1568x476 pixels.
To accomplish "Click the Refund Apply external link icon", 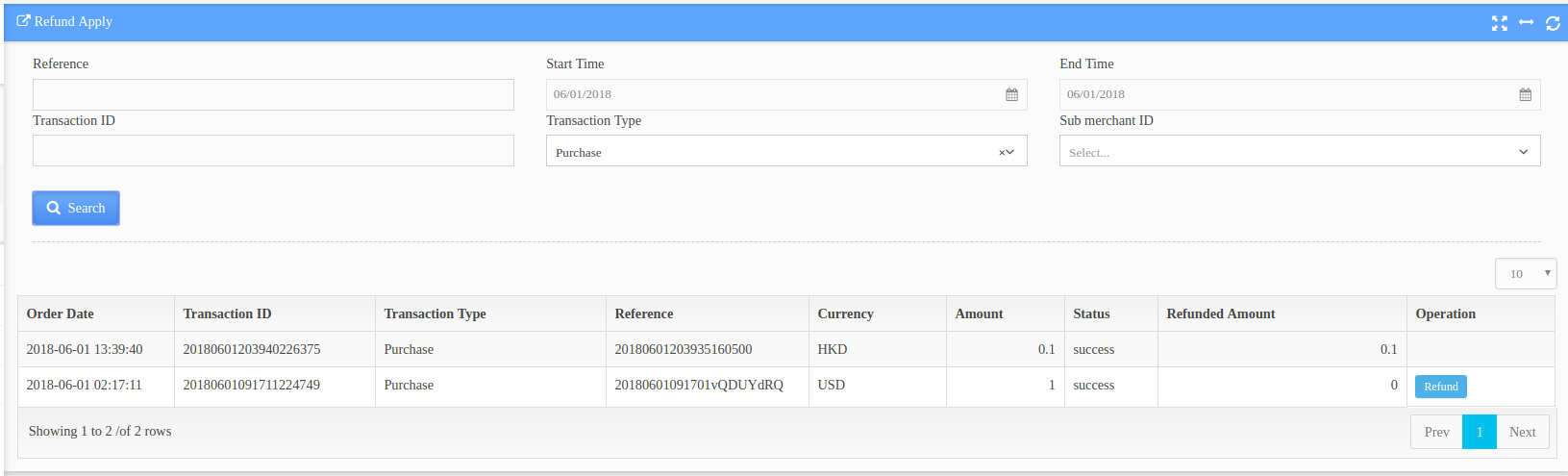I will point(23,21).
